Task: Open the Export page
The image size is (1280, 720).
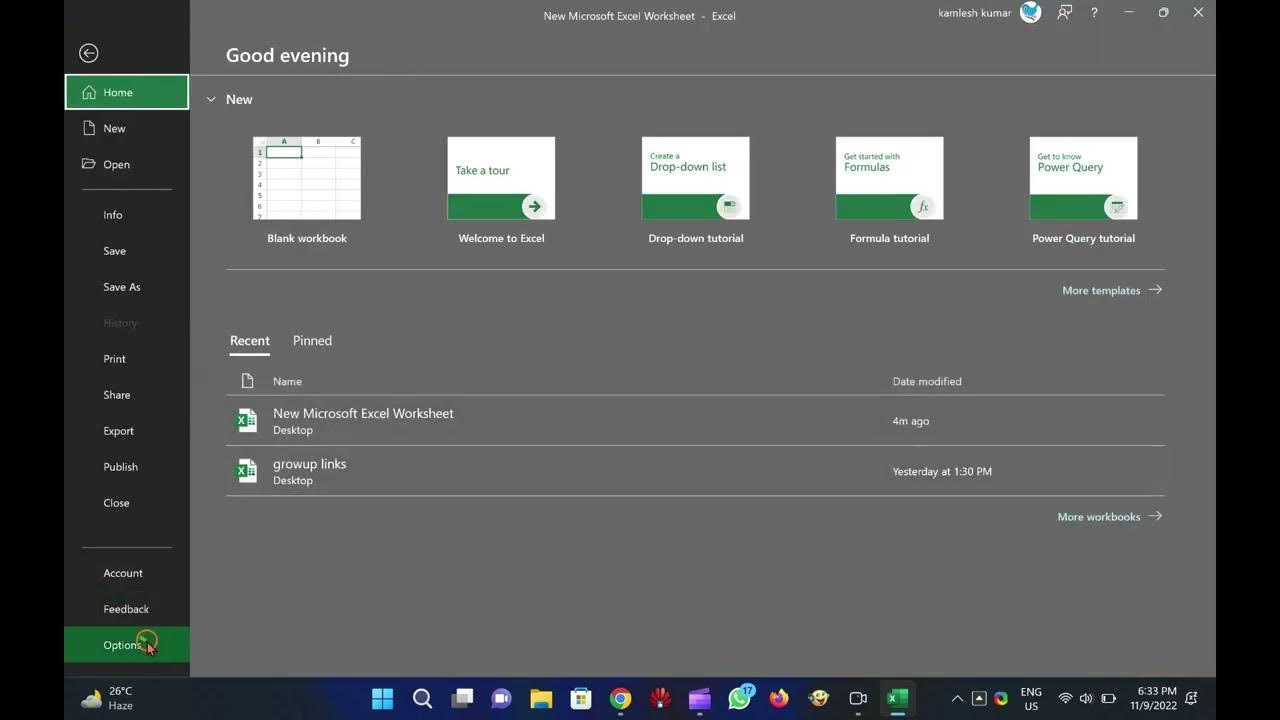Action: click(127, 431)
